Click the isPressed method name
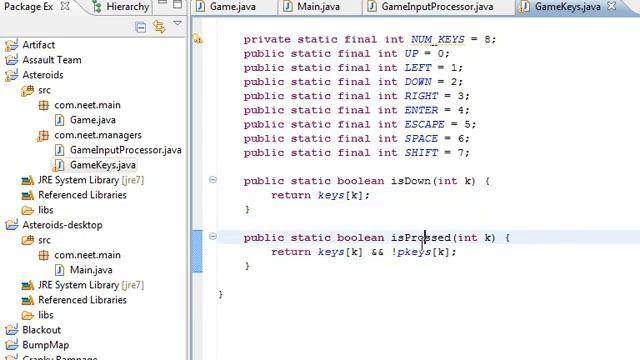 (x=421, y=238)
